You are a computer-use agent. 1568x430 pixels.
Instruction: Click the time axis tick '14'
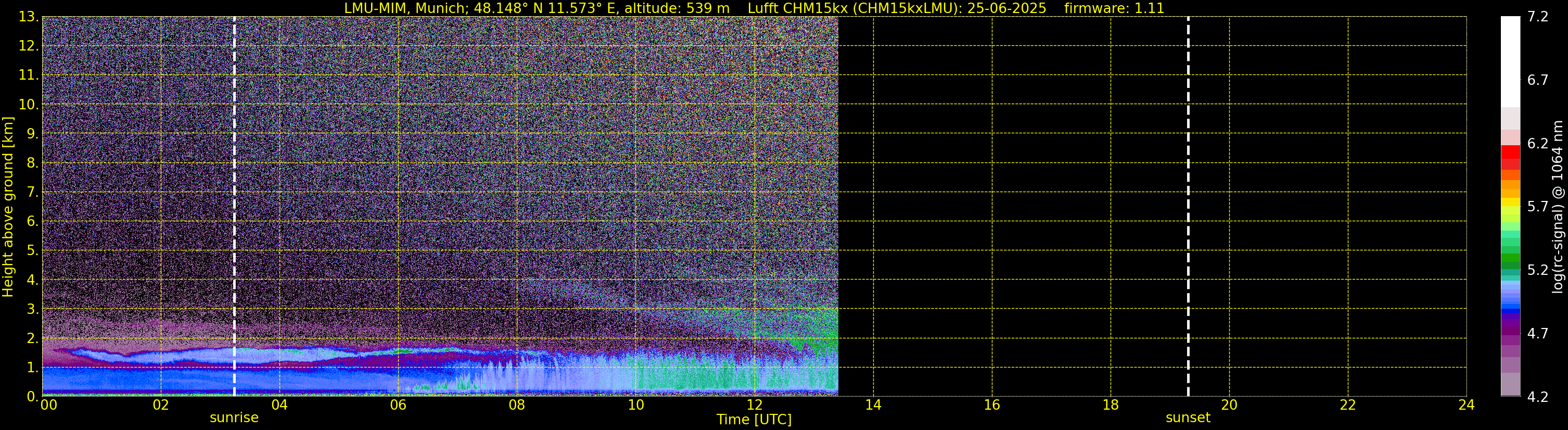click(873, 405)
